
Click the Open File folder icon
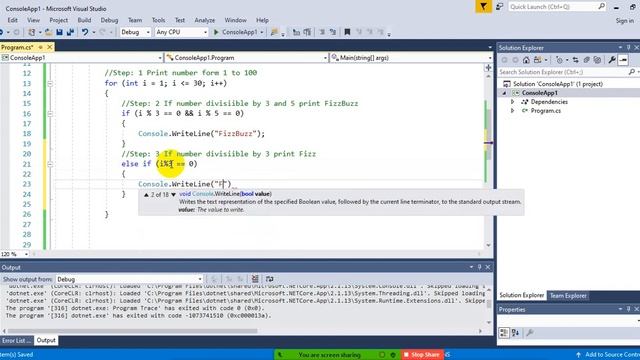48,32
